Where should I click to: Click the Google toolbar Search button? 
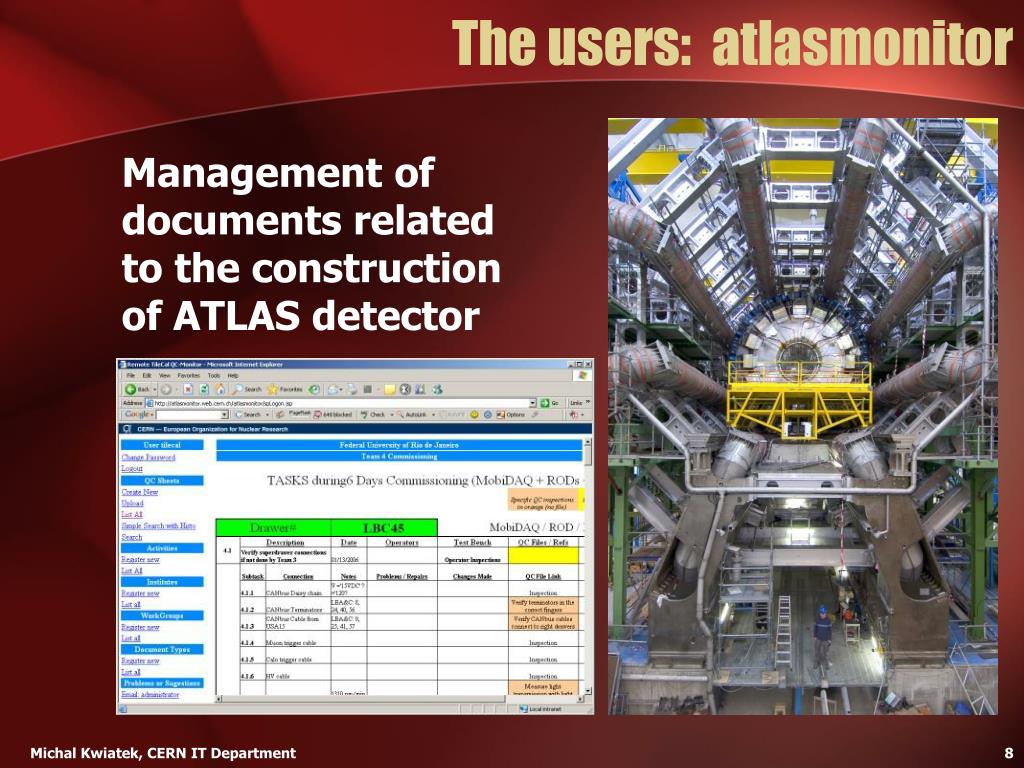point(248,415)
